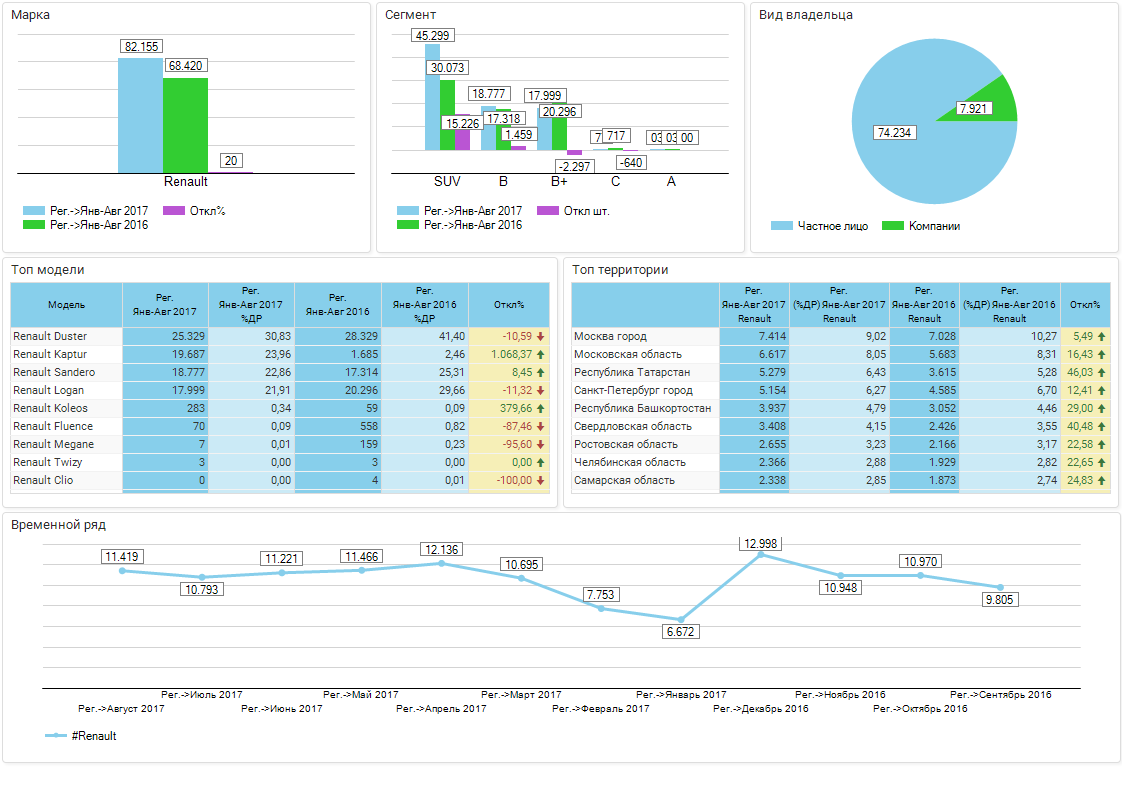
Task: Click Временной ряд panel title
Action: click(59, 525)
